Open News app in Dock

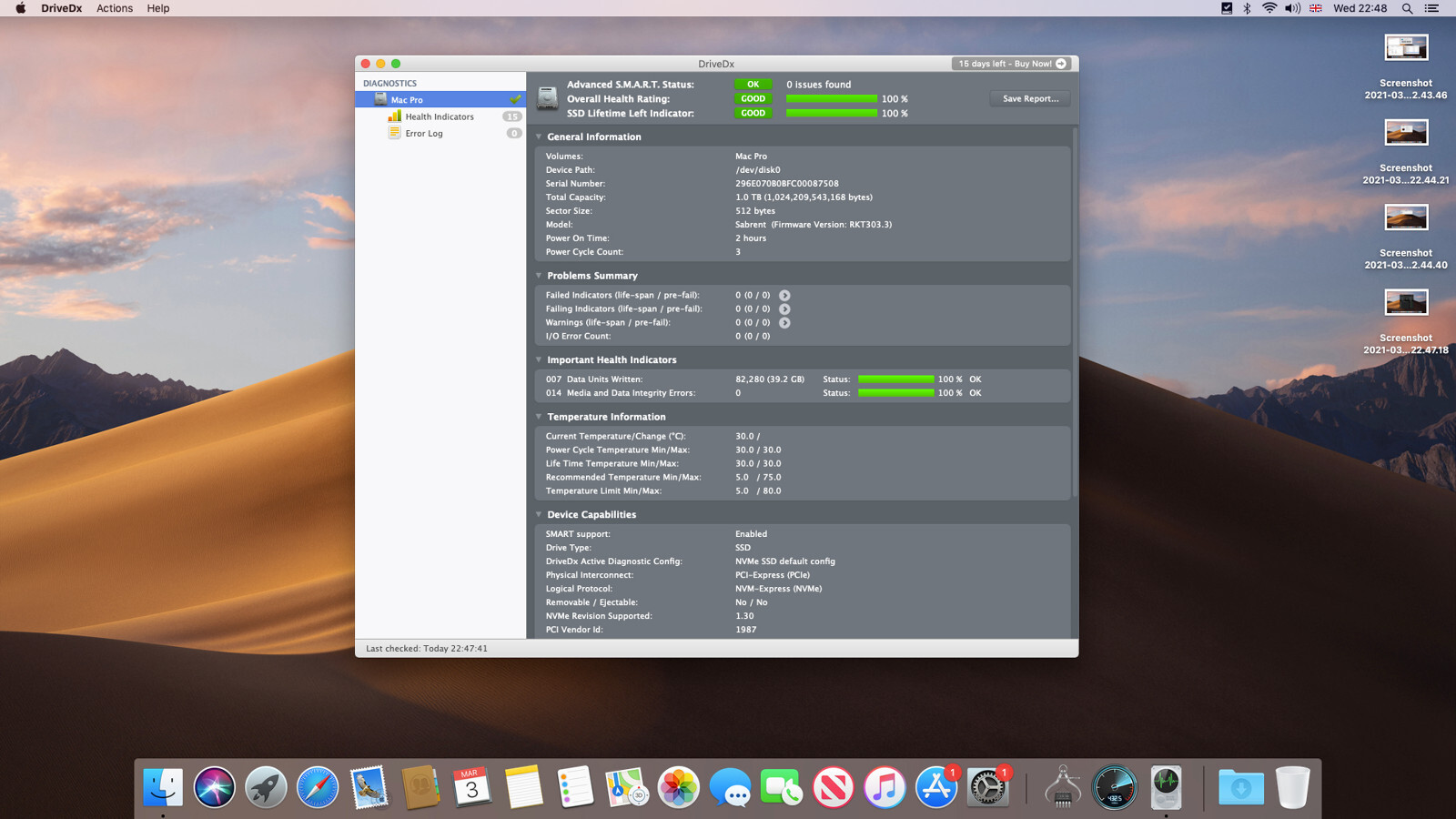833,787
